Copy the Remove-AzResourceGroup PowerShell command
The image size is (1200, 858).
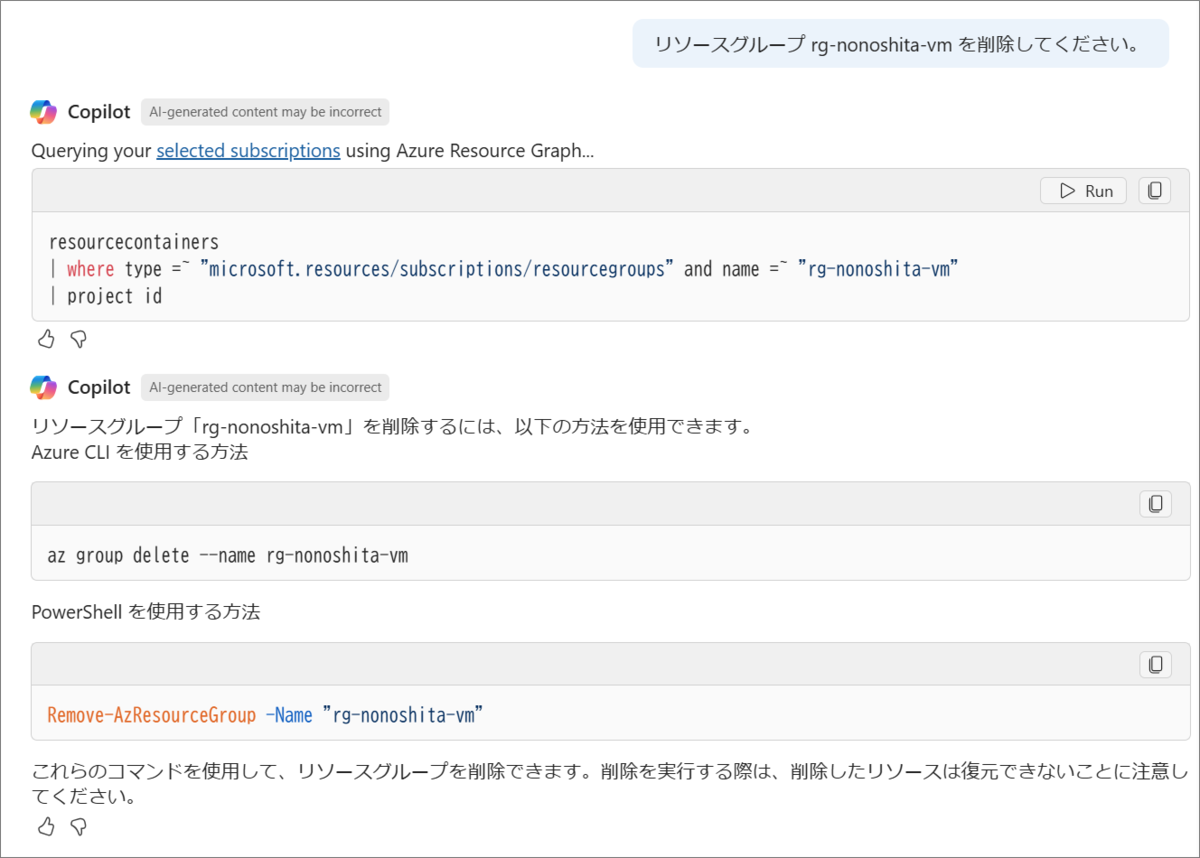click(1155, 664)
